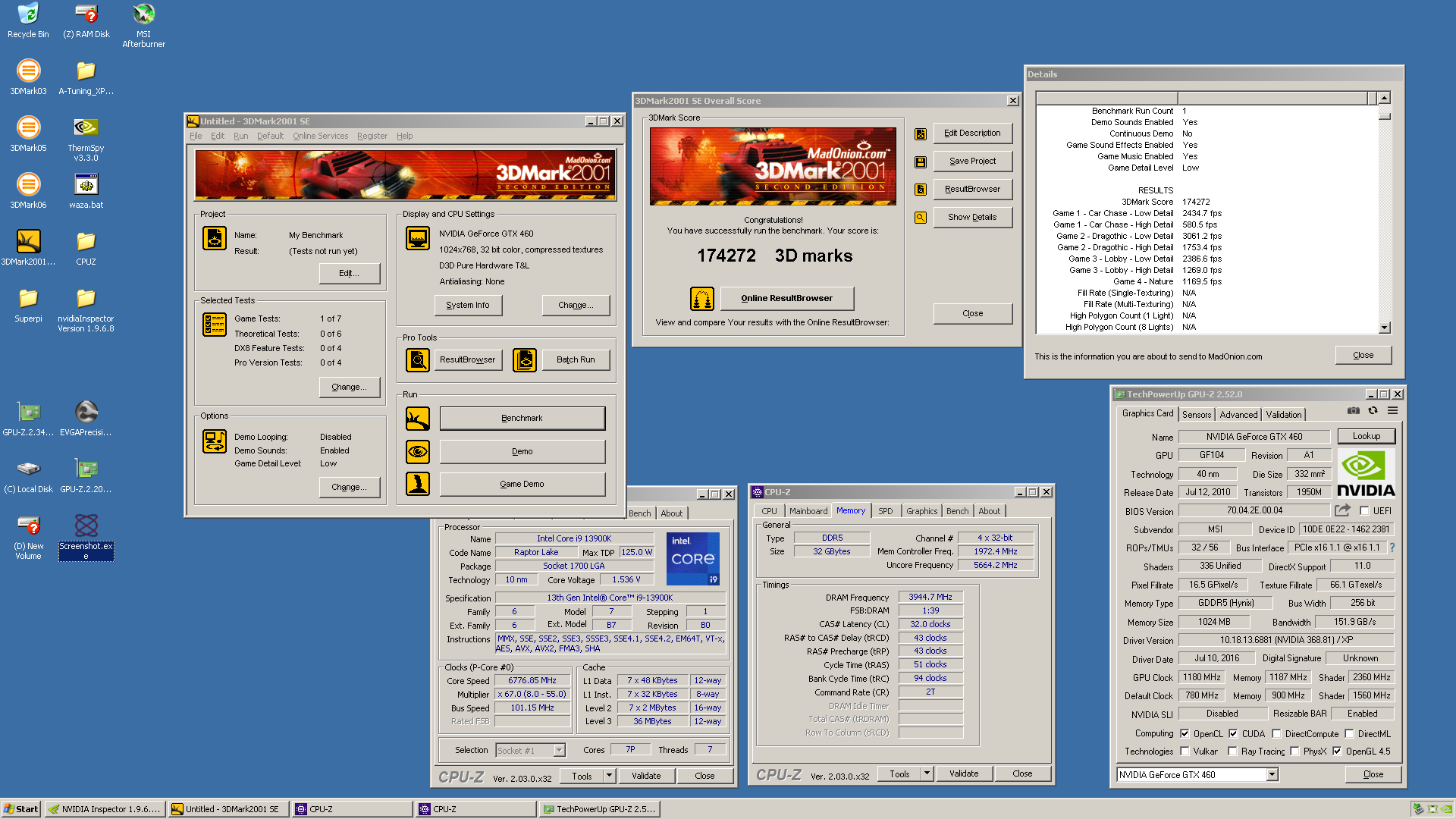This screenshot has height=819, width=1456.
Task: Click the GPU-Z BIOS share/export icon
Action: pyautogui.click(x=1342, y=510)
